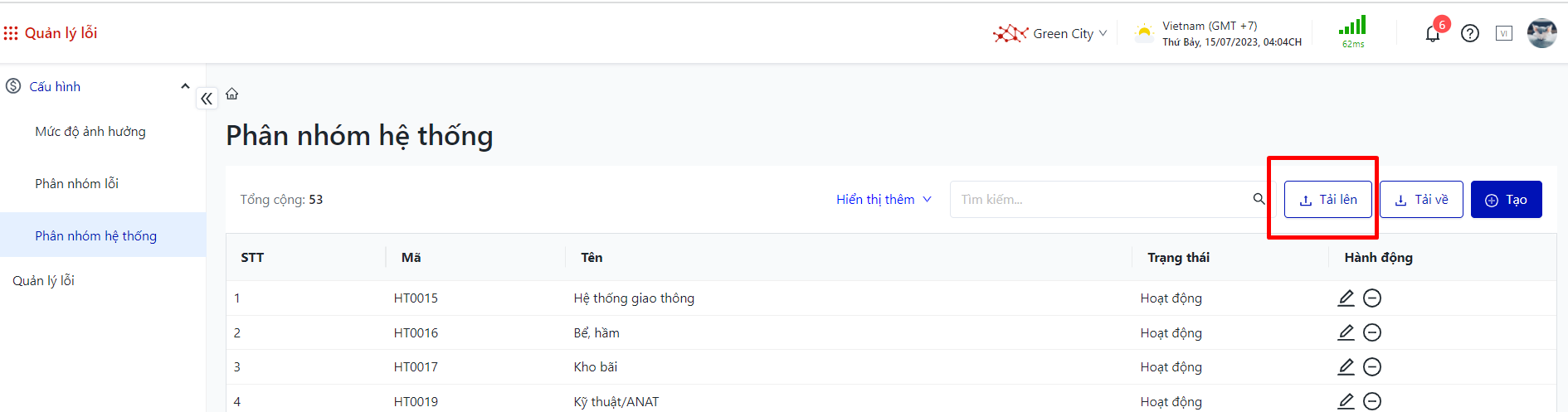Open the user avatar profile
1568x412 pixels.
(x=1541, y=33)
